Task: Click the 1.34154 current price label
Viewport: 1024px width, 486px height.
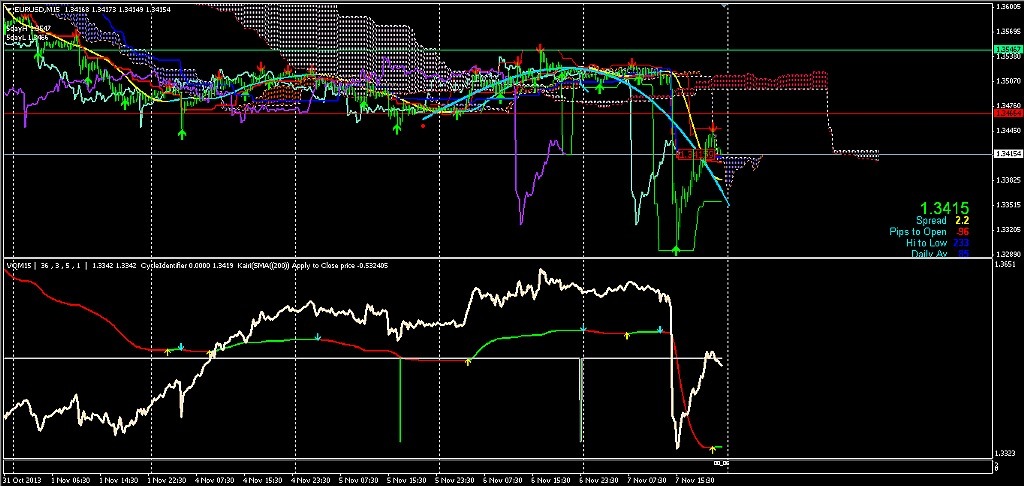Action: [1006, 155]
